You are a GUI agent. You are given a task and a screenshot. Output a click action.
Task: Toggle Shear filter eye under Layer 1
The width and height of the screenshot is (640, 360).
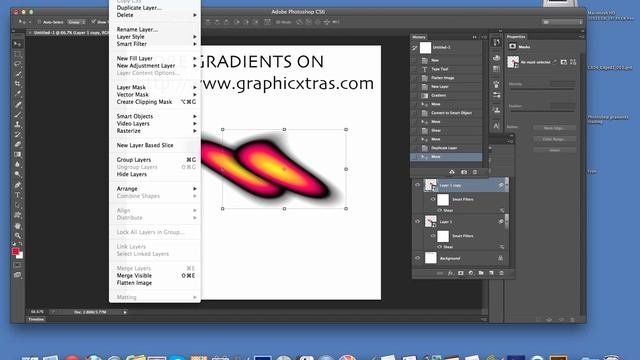[x=440, y=247]
